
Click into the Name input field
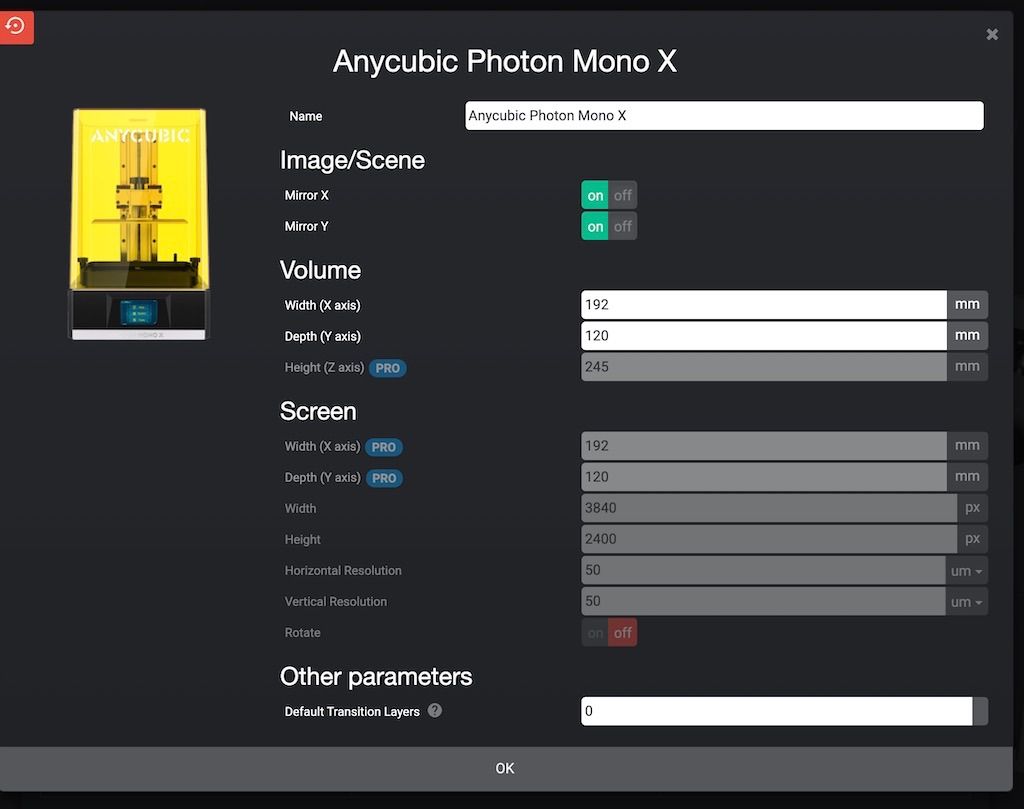click(724, 116)
